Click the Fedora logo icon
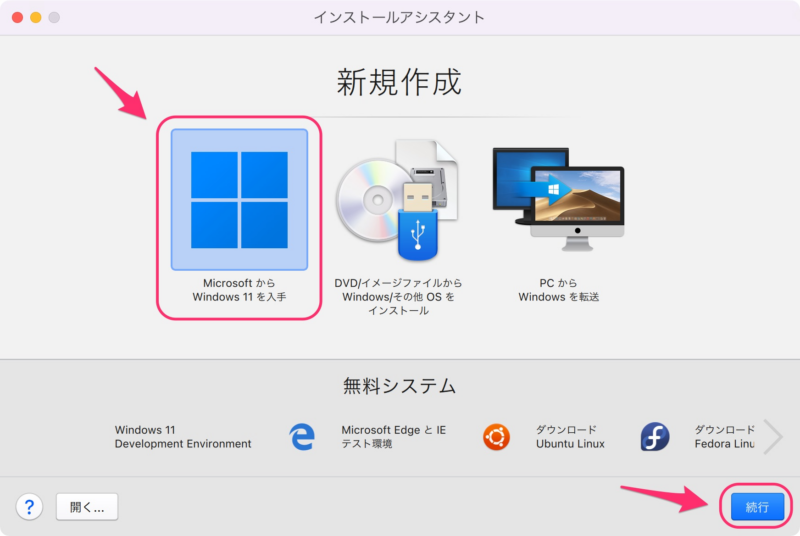Image resolution: width=800 pixels, height=536 pixels. [655, 437]
